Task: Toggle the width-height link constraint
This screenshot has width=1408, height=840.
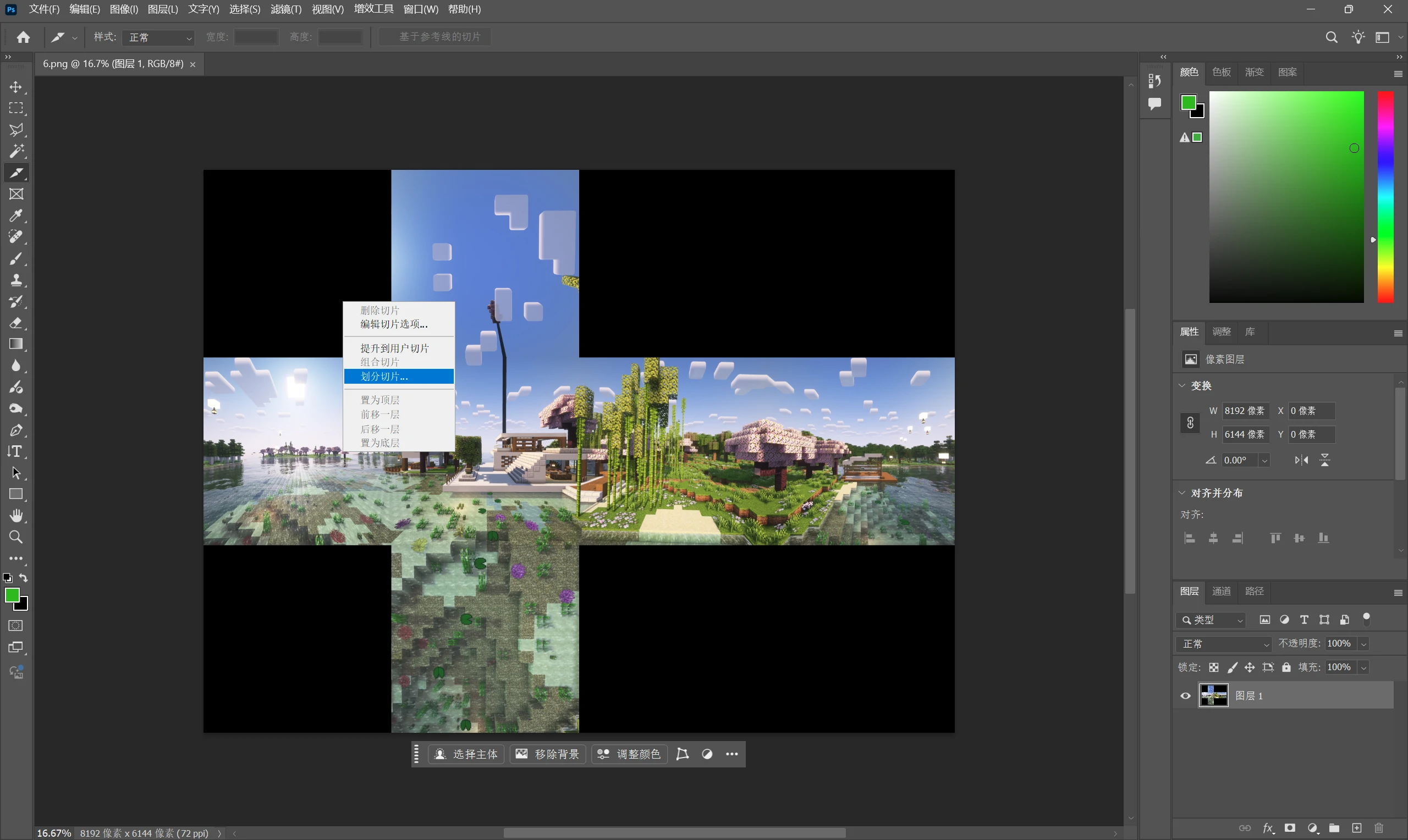Action: click(1190, 423)
